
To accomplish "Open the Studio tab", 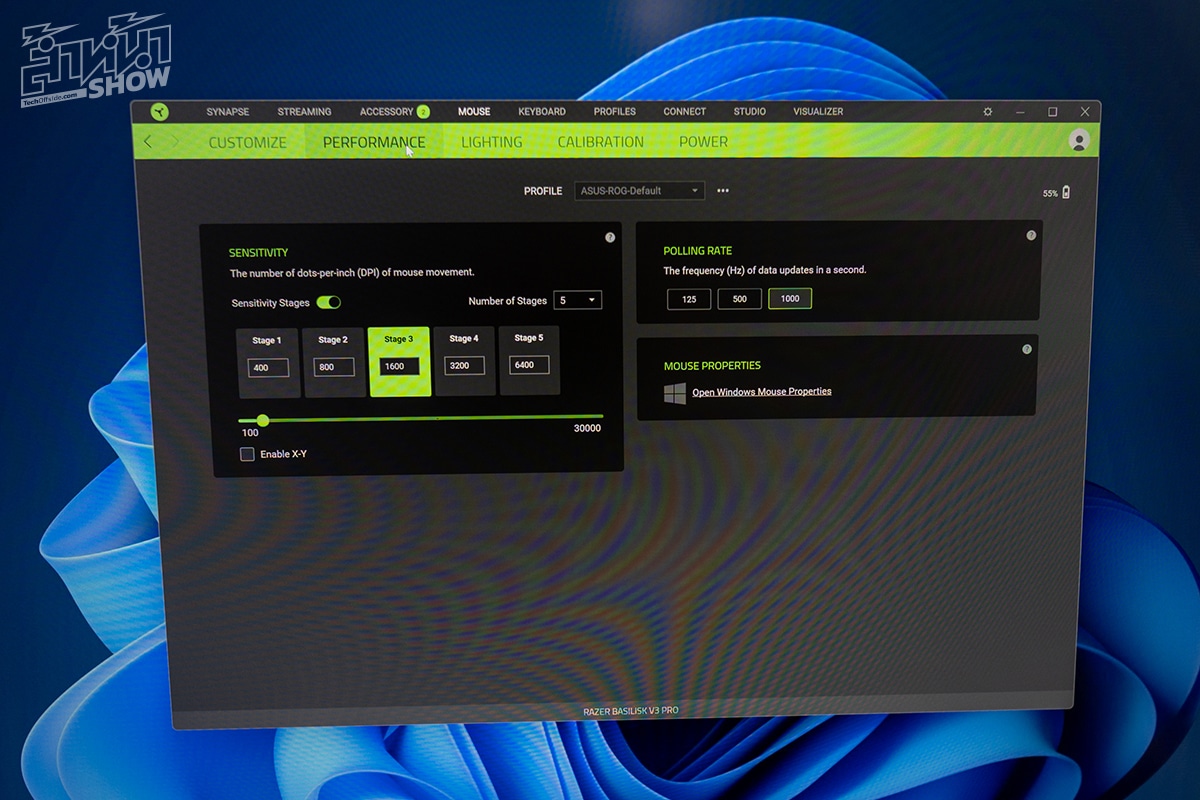I will point(750,112).
